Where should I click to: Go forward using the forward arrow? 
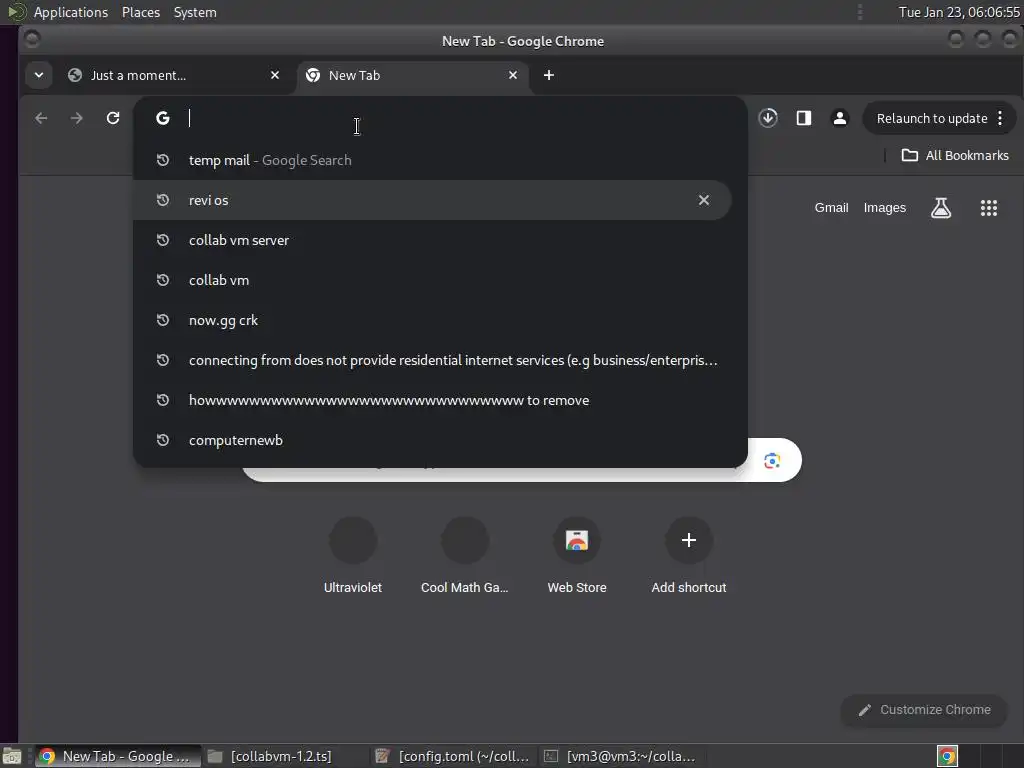tap(76, 118)
